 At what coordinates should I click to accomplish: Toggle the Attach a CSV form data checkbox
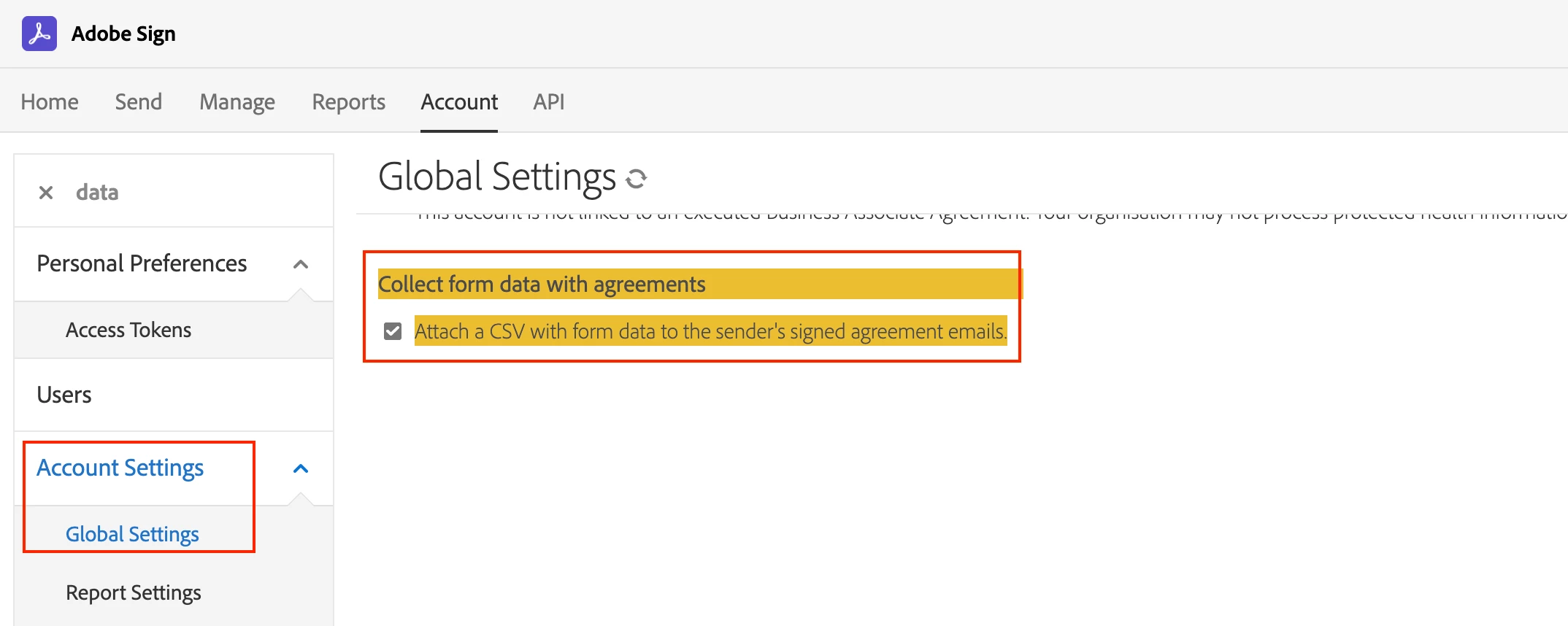[x=393, y=331]
